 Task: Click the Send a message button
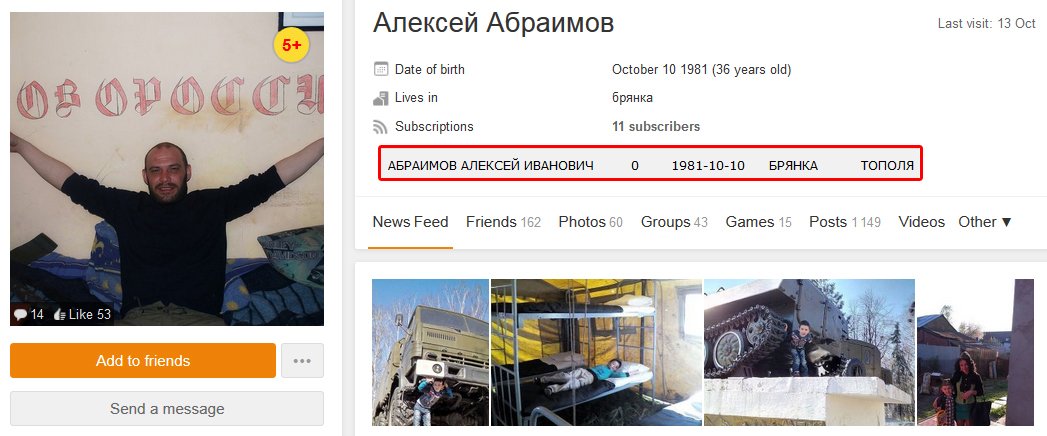coord(167,409)
